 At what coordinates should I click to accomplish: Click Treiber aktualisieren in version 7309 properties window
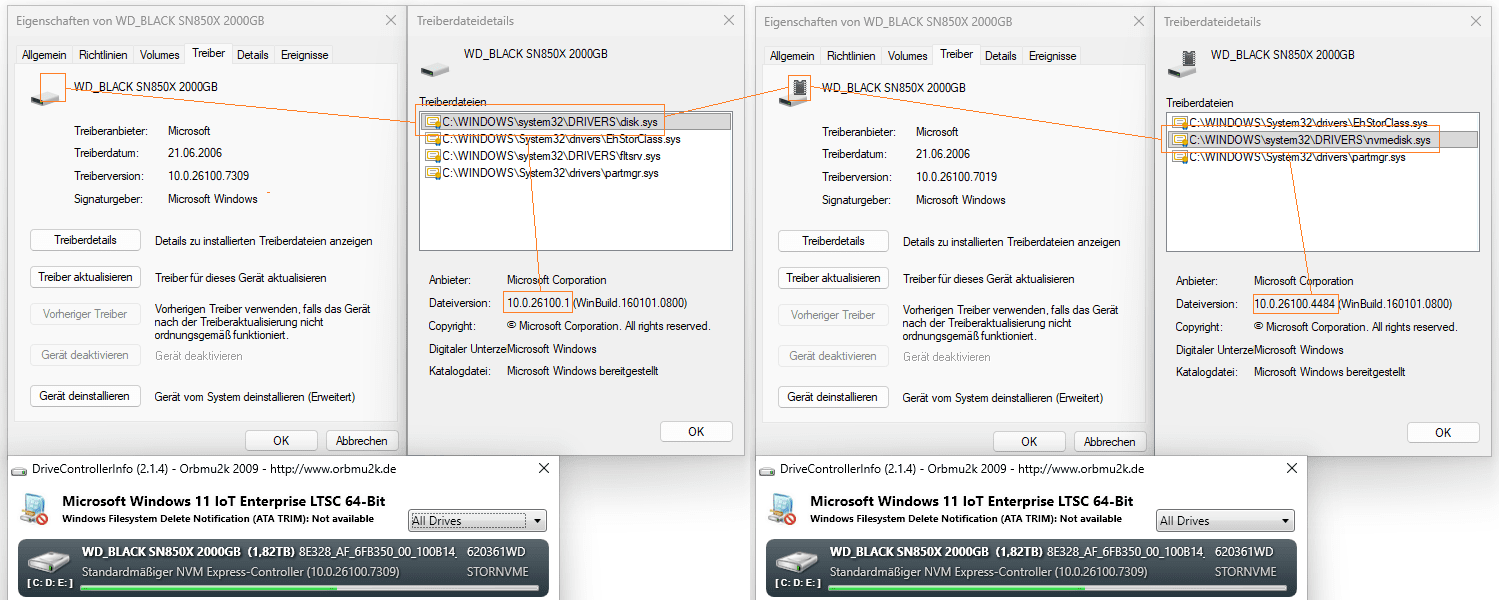tap(85, 277)
